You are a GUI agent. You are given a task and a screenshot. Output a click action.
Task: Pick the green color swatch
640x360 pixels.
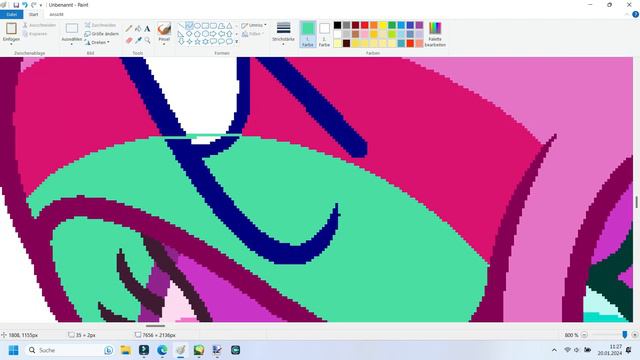tap(392, 25)
